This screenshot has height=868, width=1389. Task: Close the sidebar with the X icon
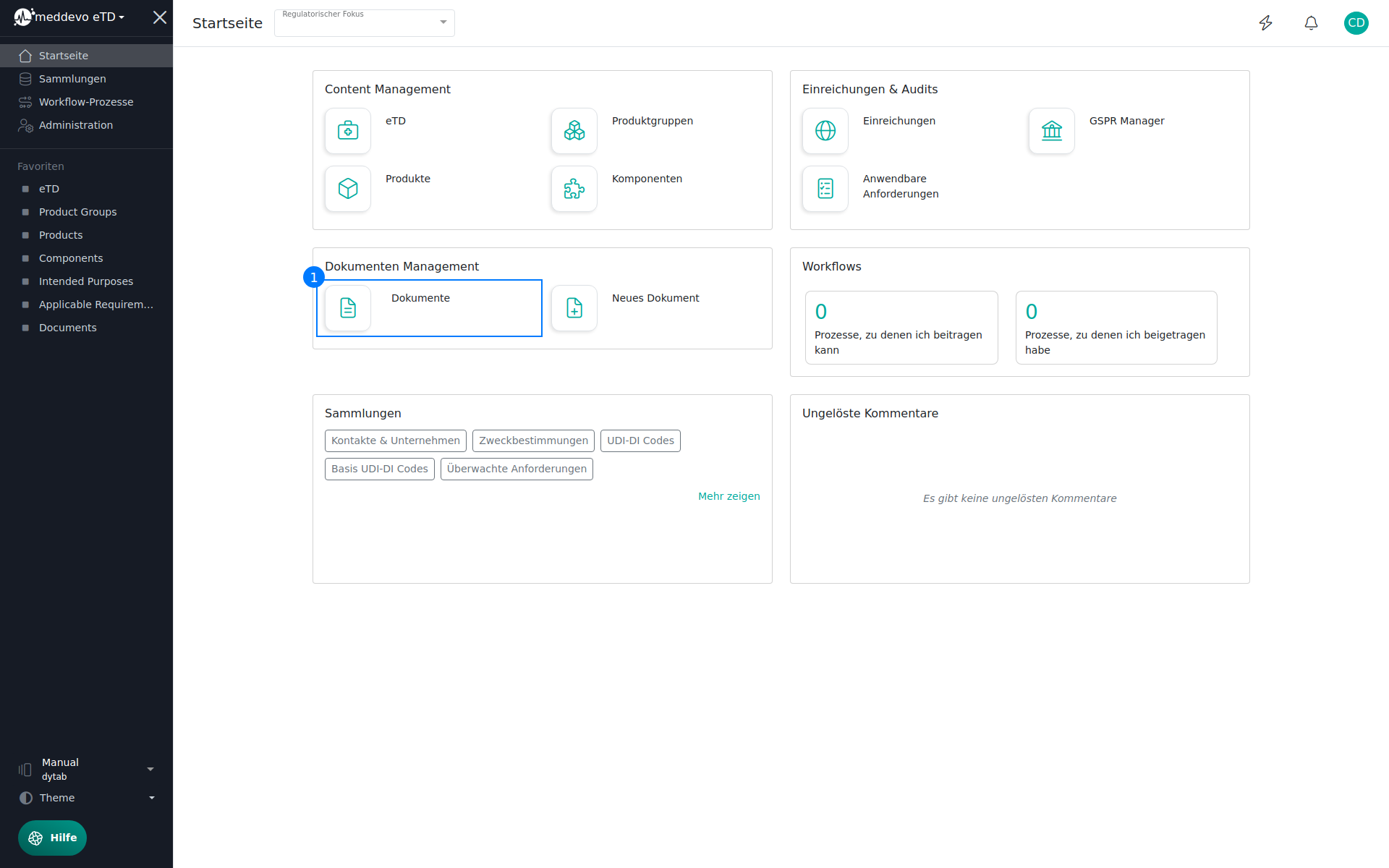160,17
